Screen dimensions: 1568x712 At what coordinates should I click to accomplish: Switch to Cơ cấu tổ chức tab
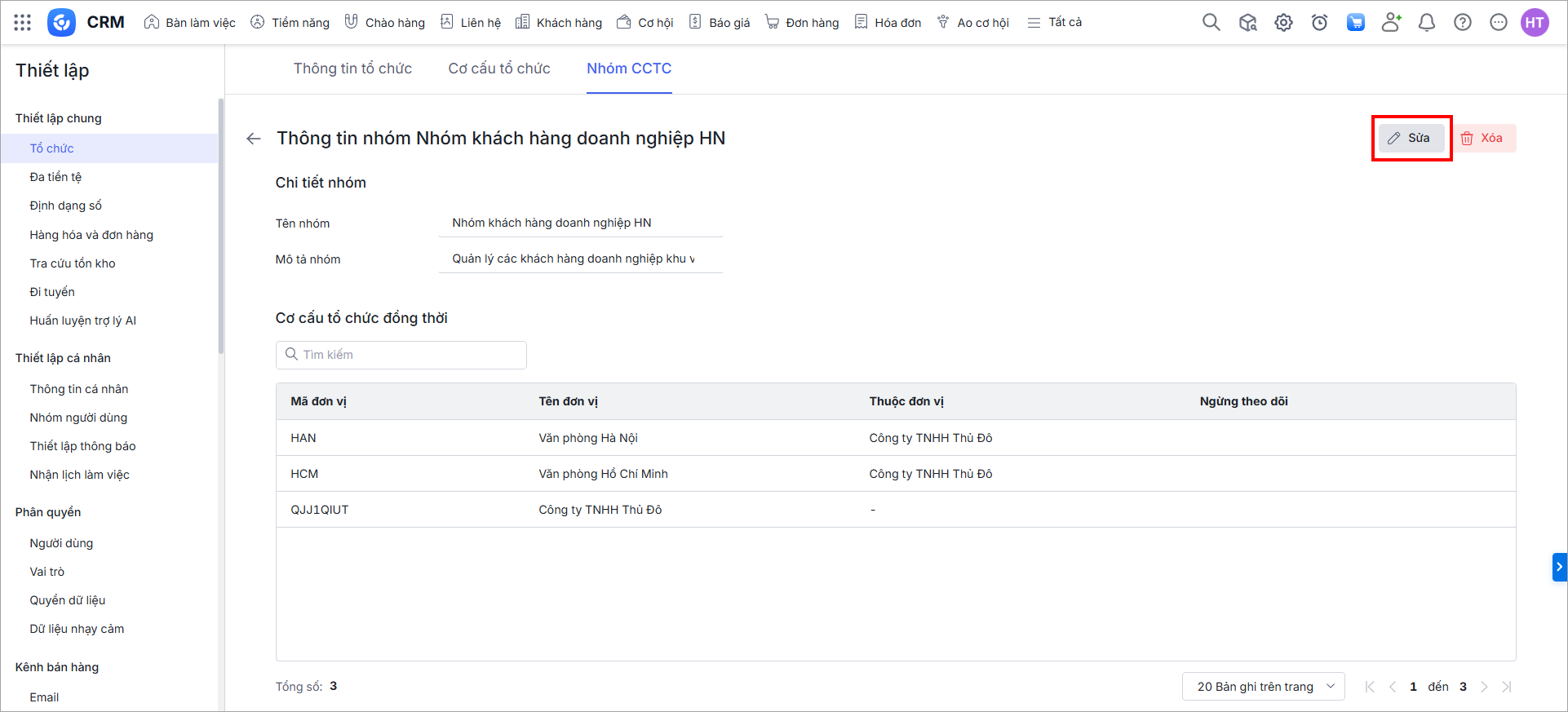point(499,69)
